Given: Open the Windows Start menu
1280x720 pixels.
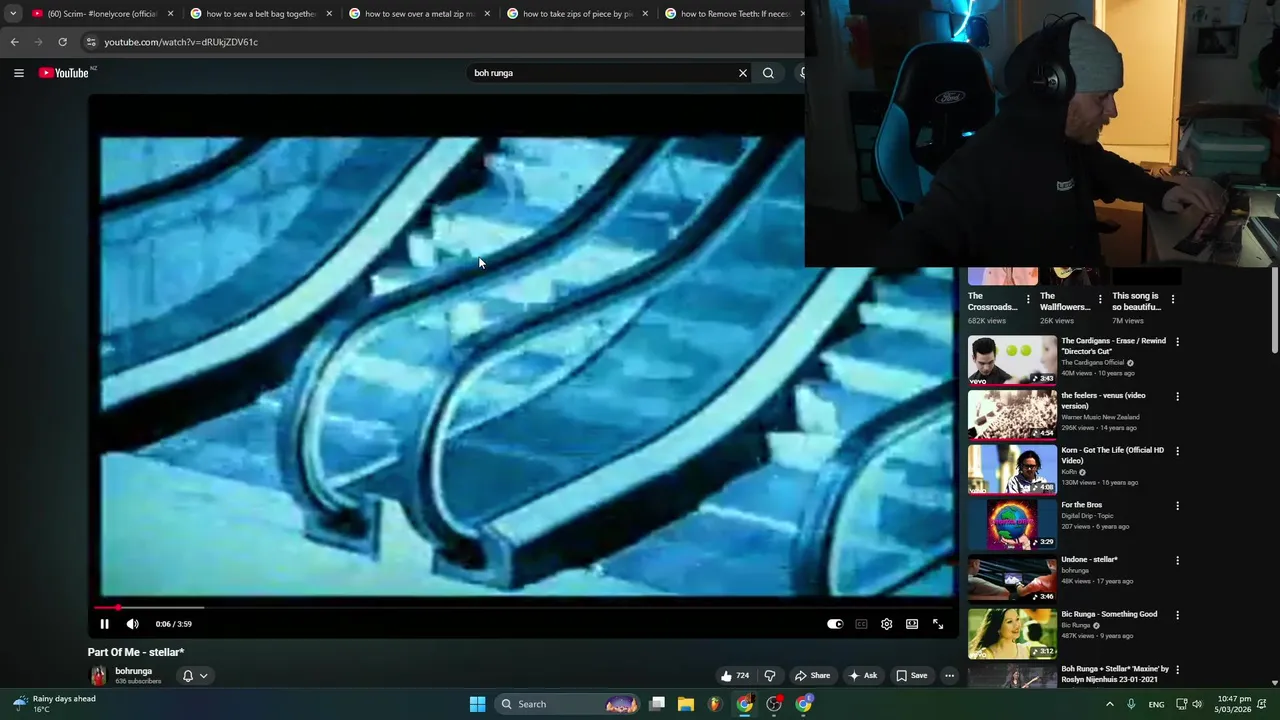Looking at the screenshot, I should pyautogui.click(x=477, y=704).
